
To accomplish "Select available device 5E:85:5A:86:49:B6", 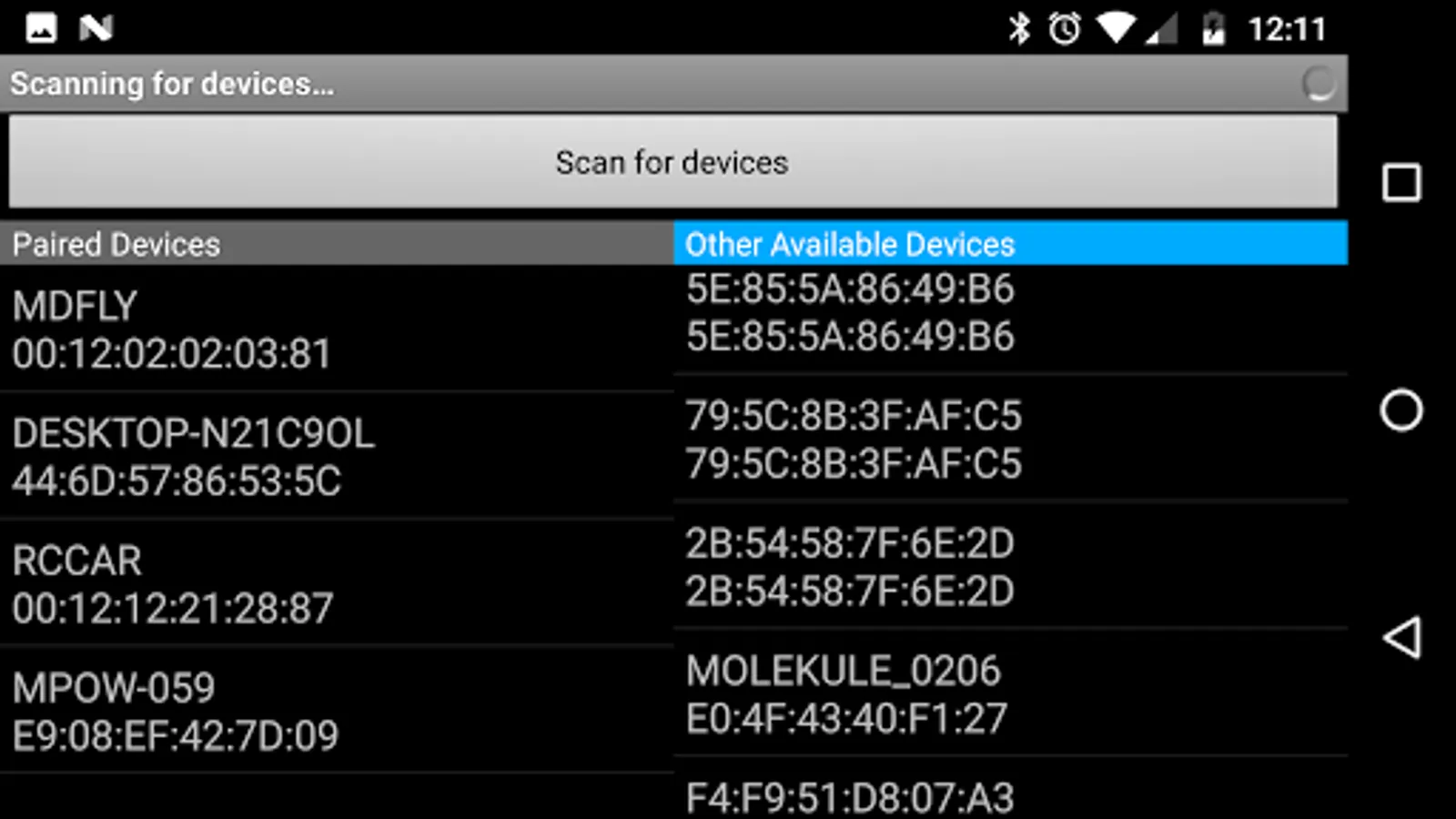I will tap(1010, 313).
